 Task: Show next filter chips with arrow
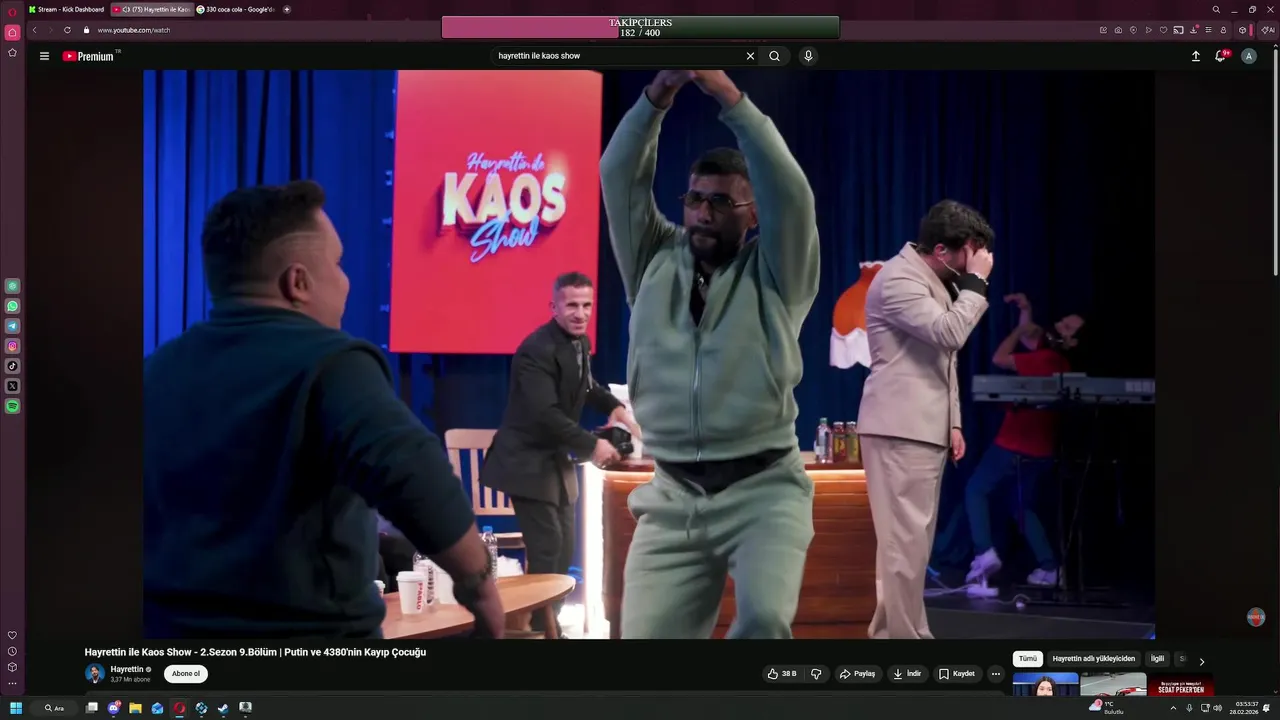pyautogui.click(x=1202, y=661)
